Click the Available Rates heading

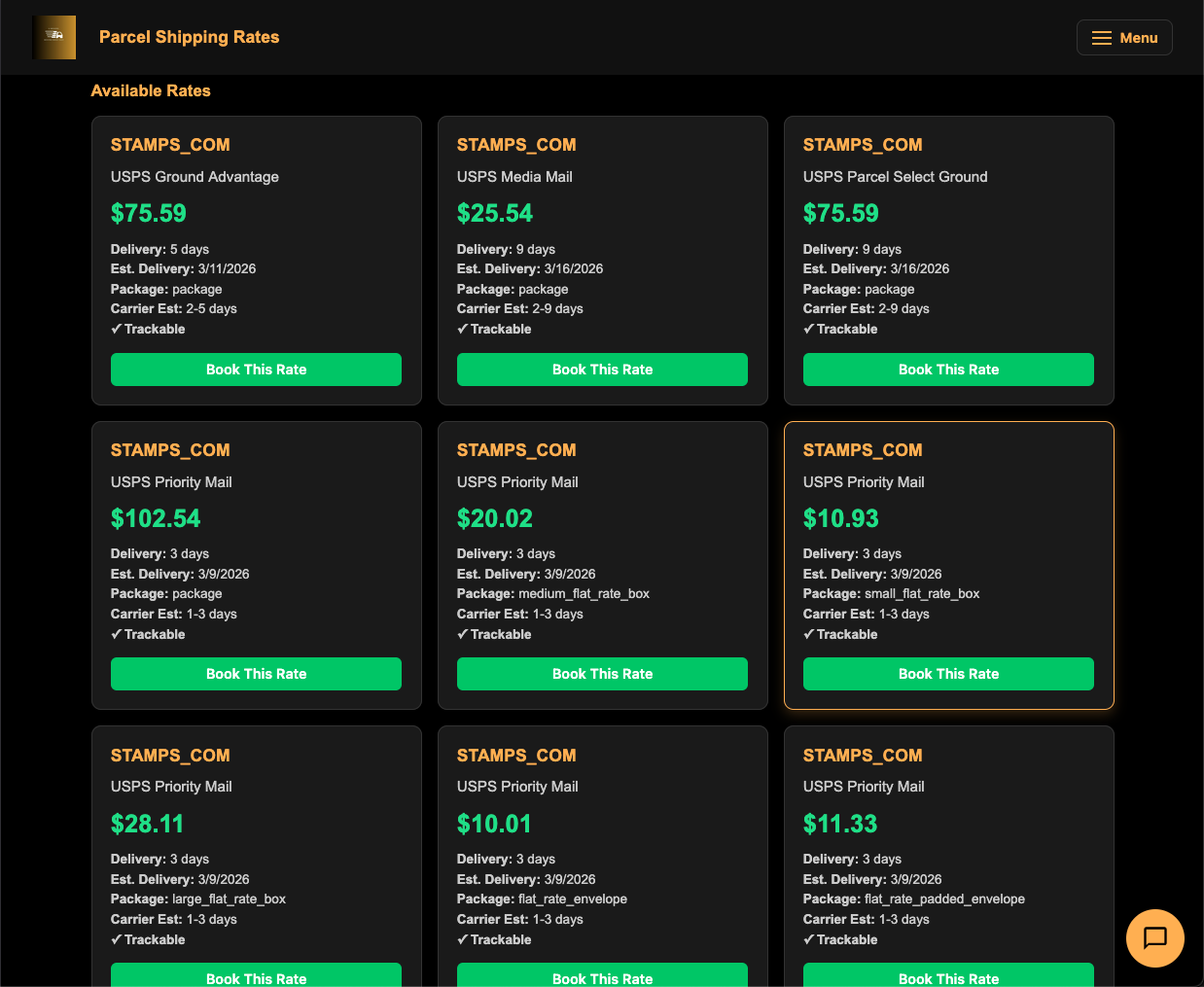pos(151,90)
